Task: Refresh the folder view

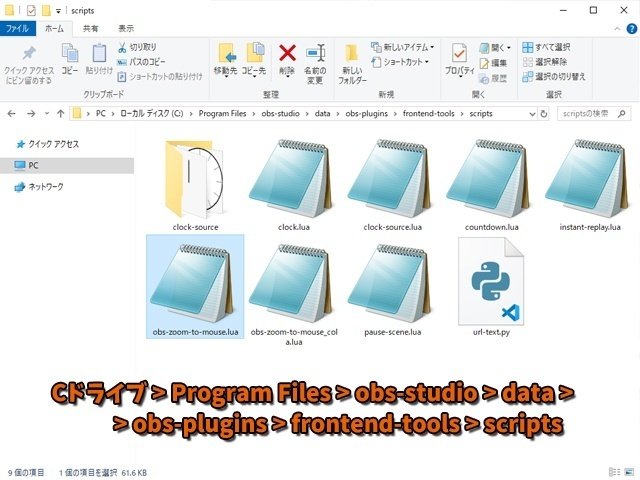Action: [x=544, y=114]
